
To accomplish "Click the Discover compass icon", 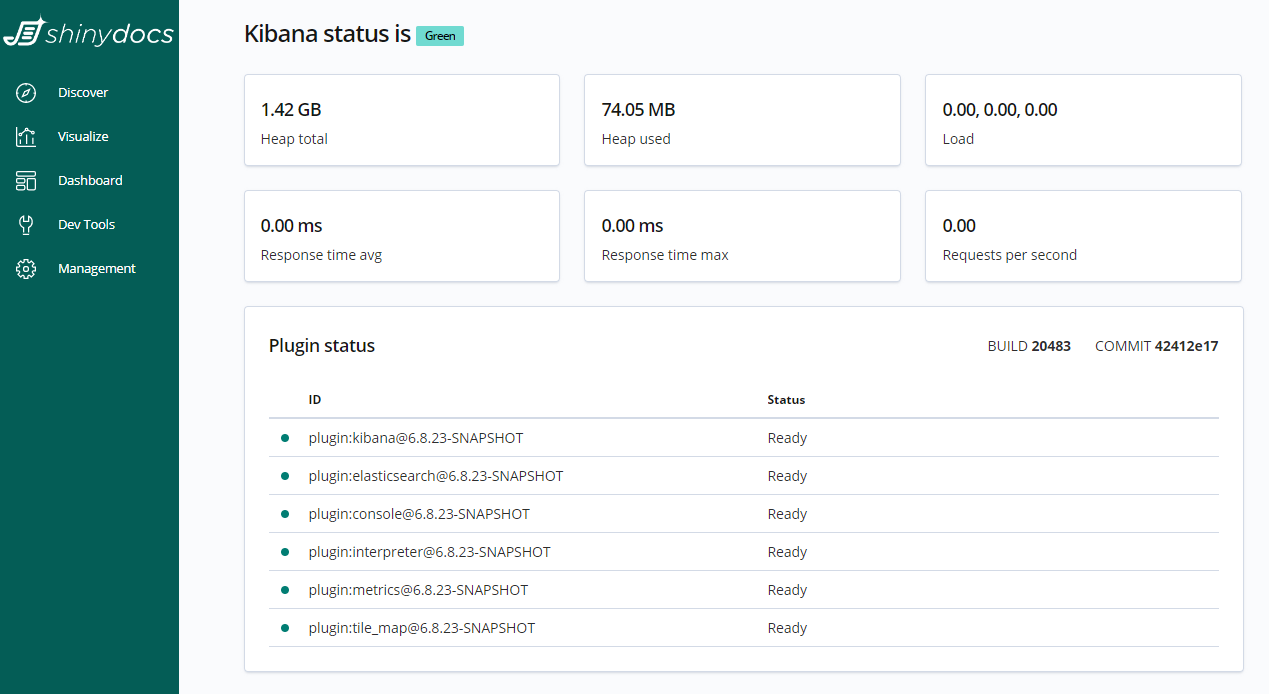I will (x=26, y=93).
